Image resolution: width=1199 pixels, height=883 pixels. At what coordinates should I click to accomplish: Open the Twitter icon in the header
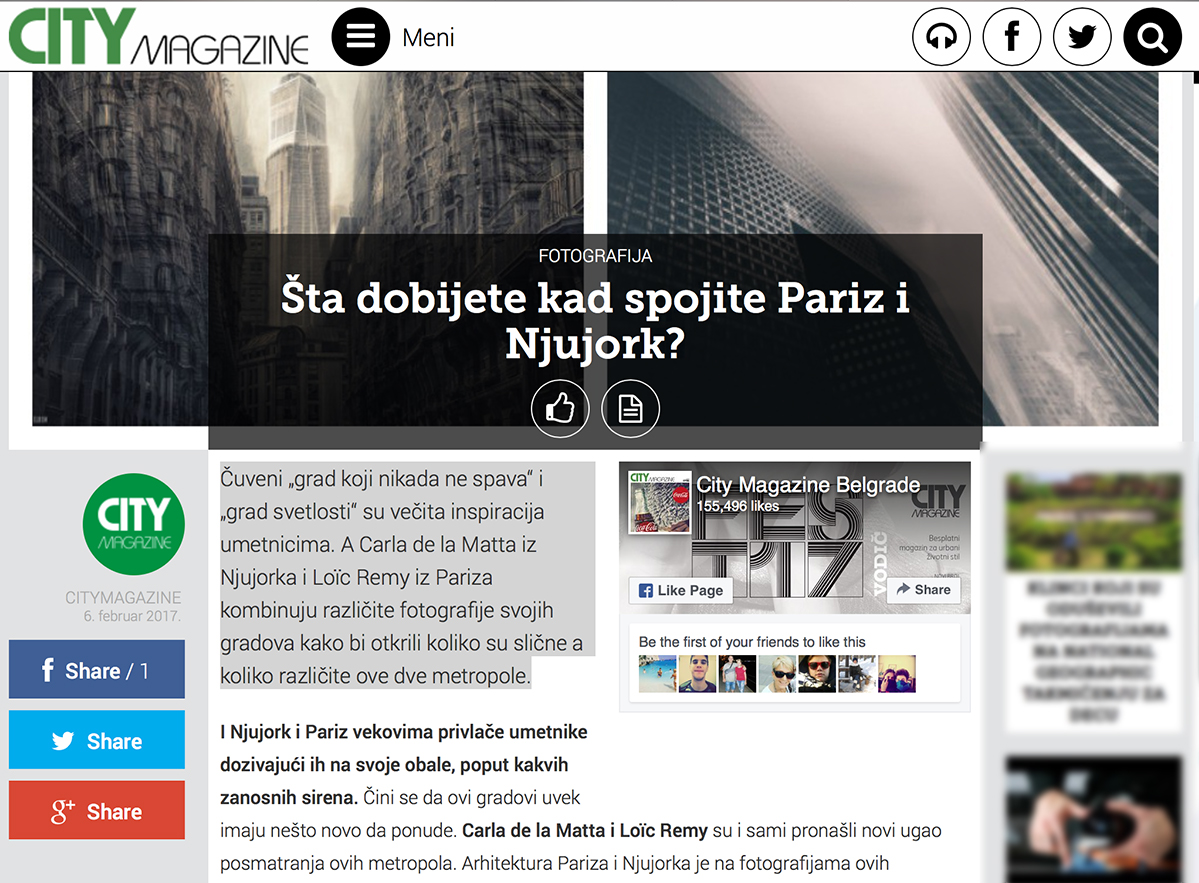click(1082, 37)
